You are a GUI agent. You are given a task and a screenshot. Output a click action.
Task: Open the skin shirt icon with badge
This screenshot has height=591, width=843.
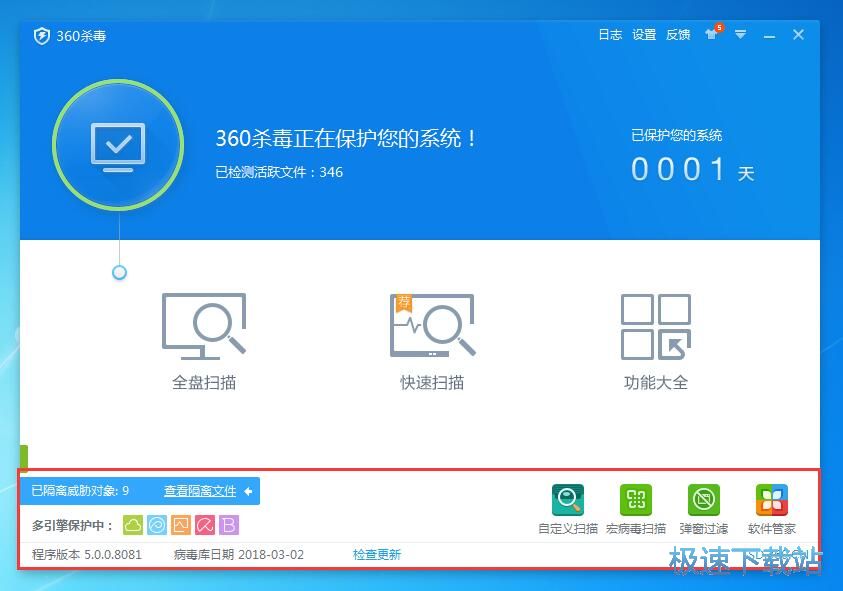(713, 33)
